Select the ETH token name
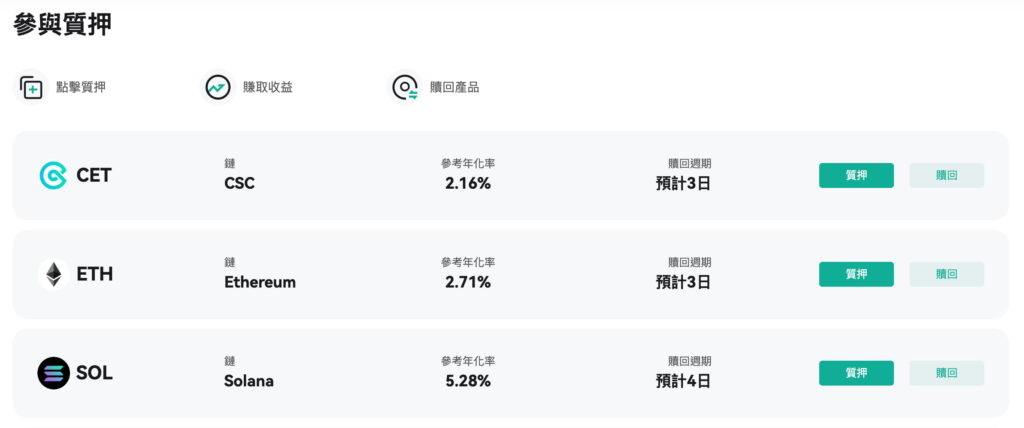 click(95, 274)
